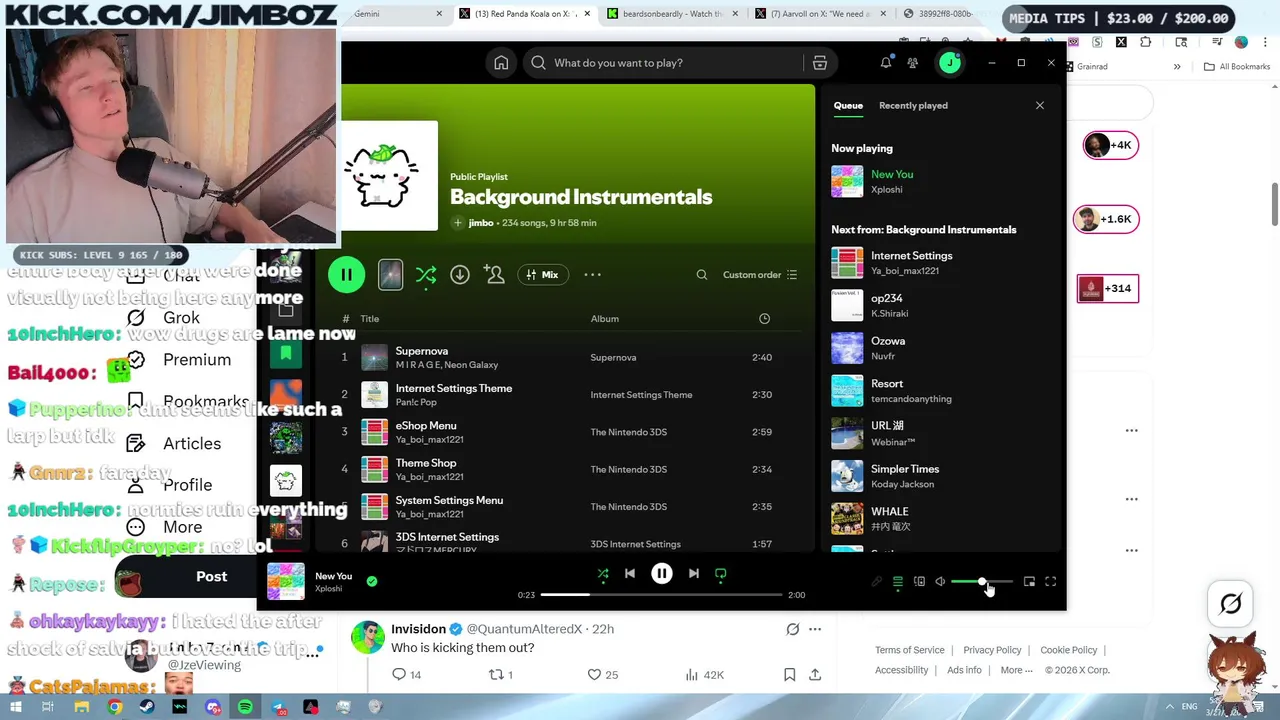Go to Spotify Home via house icon

(x=501, y=63)
